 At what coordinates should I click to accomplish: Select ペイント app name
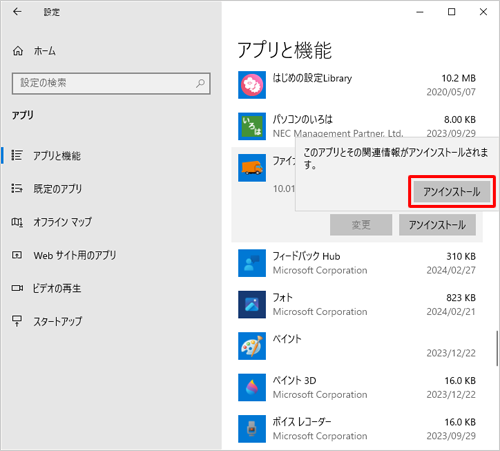pos(287,339)
